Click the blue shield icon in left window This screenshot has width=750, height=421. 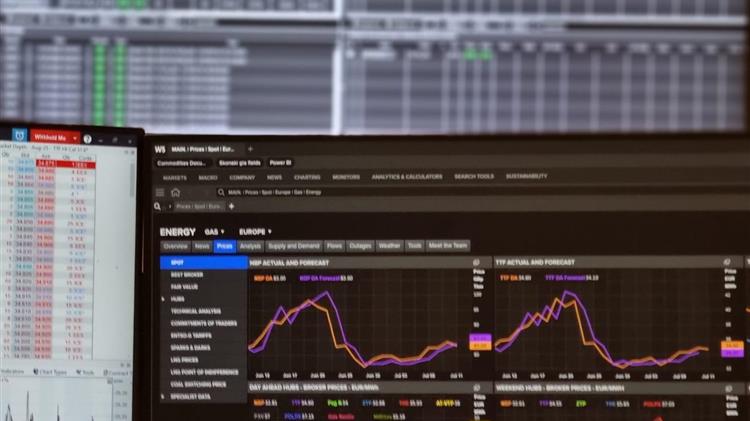pos(18,137)
